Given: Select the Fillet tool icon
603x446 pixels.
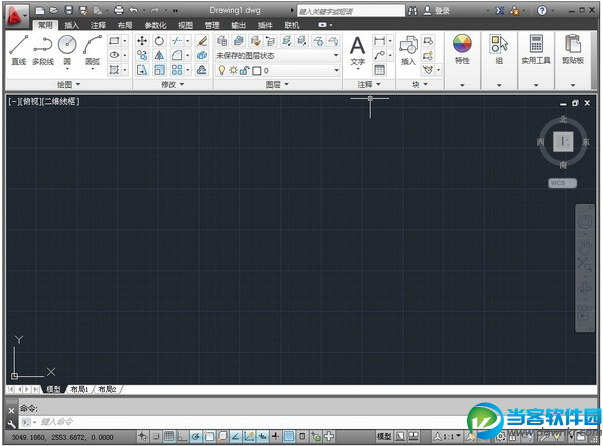Looking at the screenshot, I should pos(177,55).
